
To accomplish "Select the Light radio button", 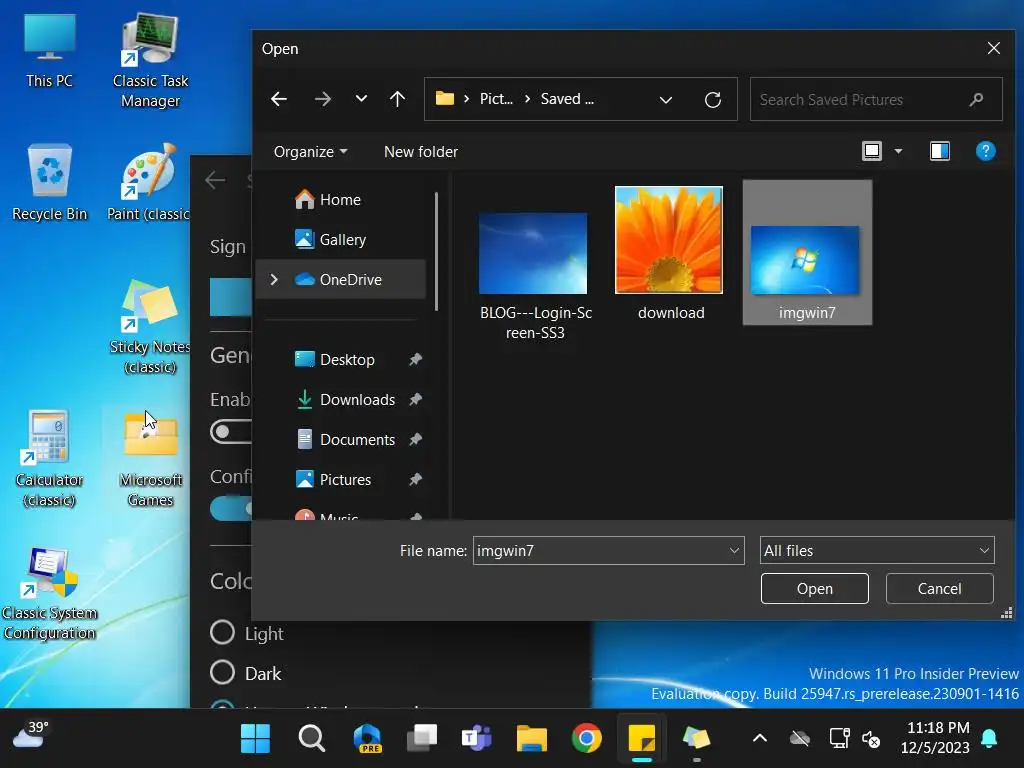I will point(222,632).
